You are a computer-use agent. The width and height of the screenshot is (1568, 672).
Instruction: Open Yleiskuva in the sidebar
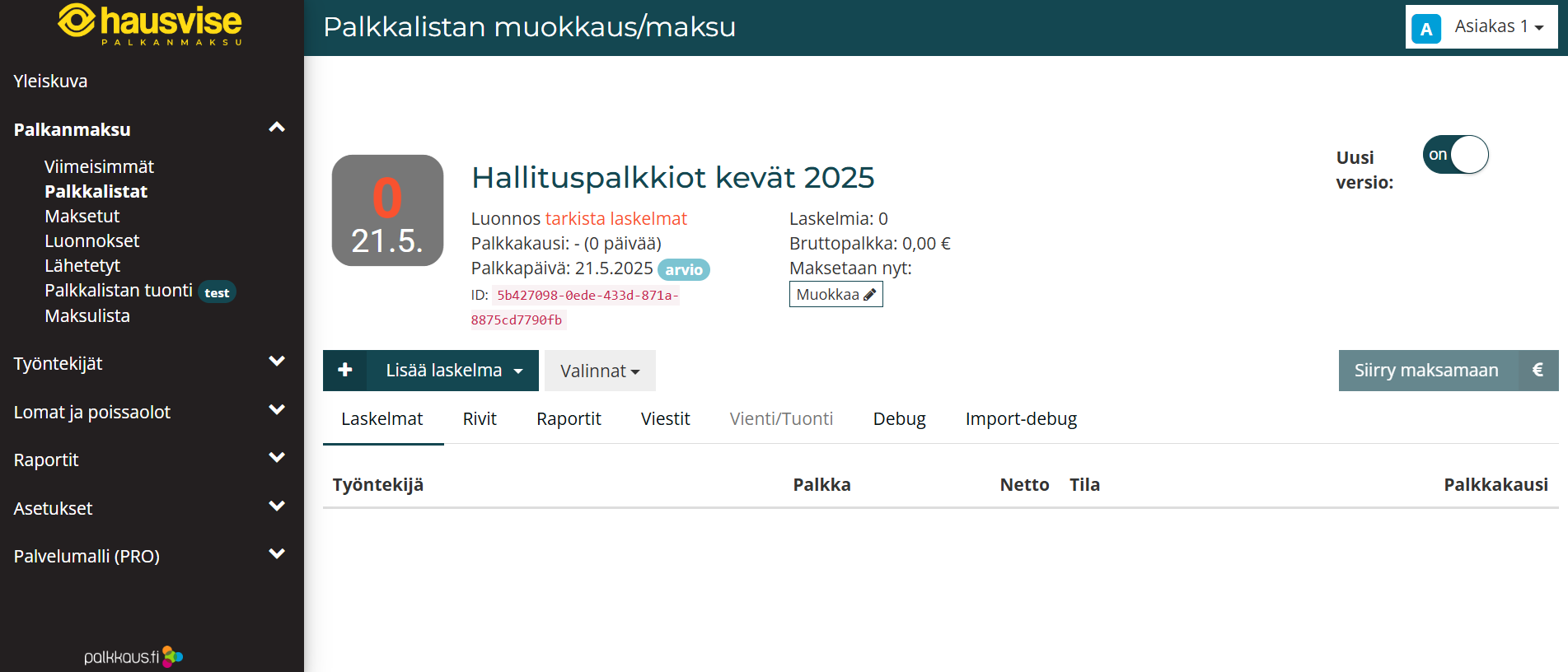point(50,81)
